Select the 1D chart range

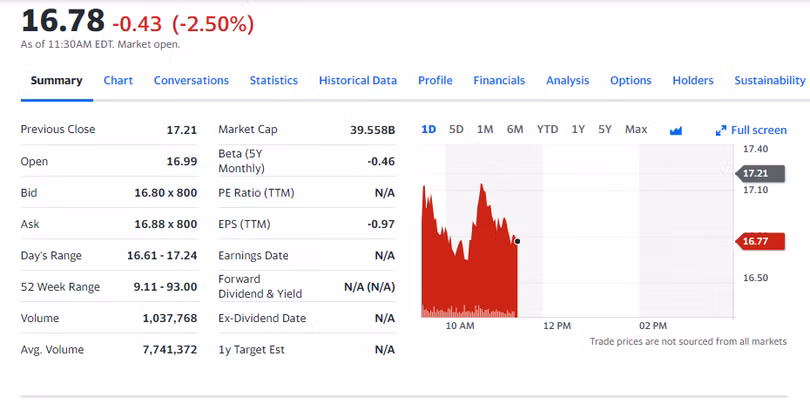[x=428, y=129]
